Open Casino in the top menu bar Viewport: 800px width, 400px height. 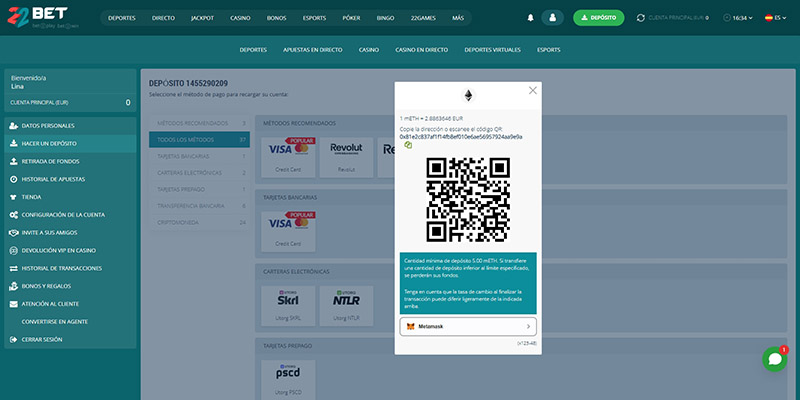coord(240,18)
